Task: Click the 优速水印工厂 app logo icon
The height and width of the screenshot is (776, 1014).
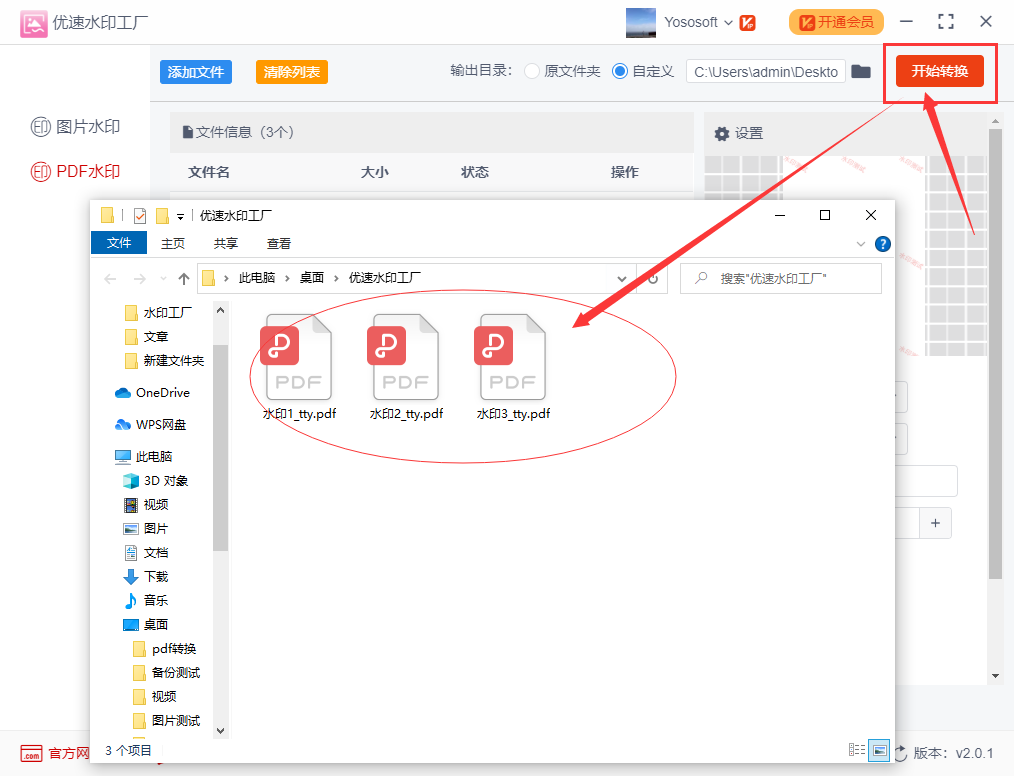Action: (34, 23)
